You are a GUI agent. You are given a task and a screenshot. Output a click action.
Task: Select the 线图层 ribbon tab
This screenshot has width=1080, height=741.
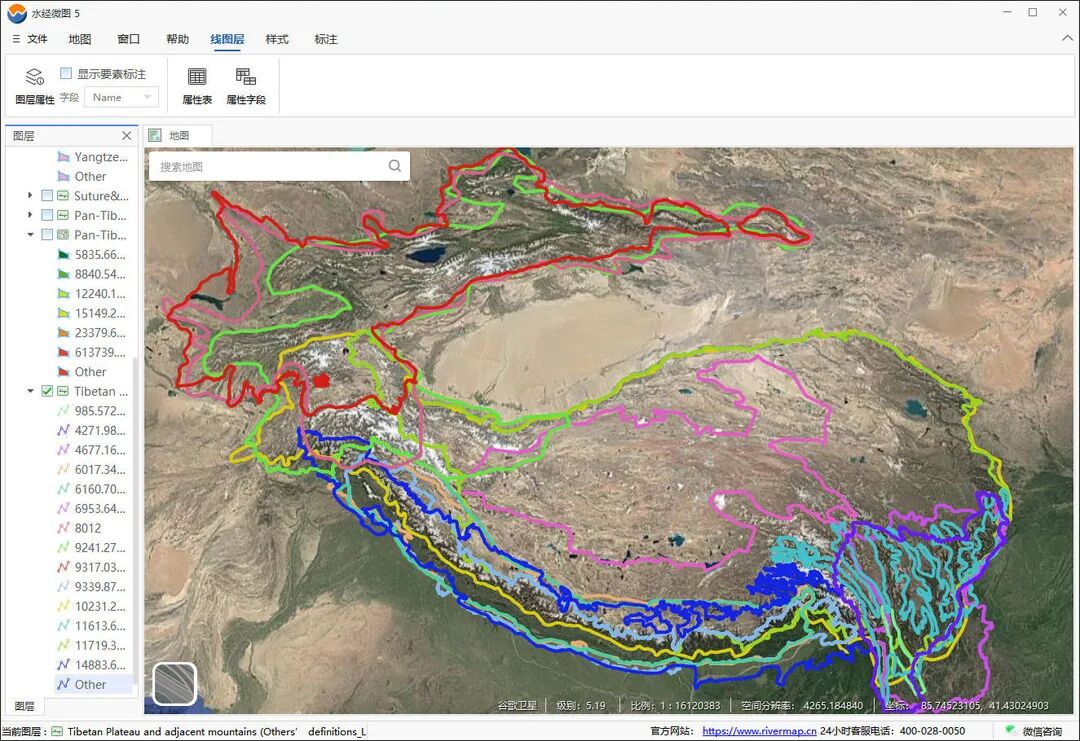(227, 39)
